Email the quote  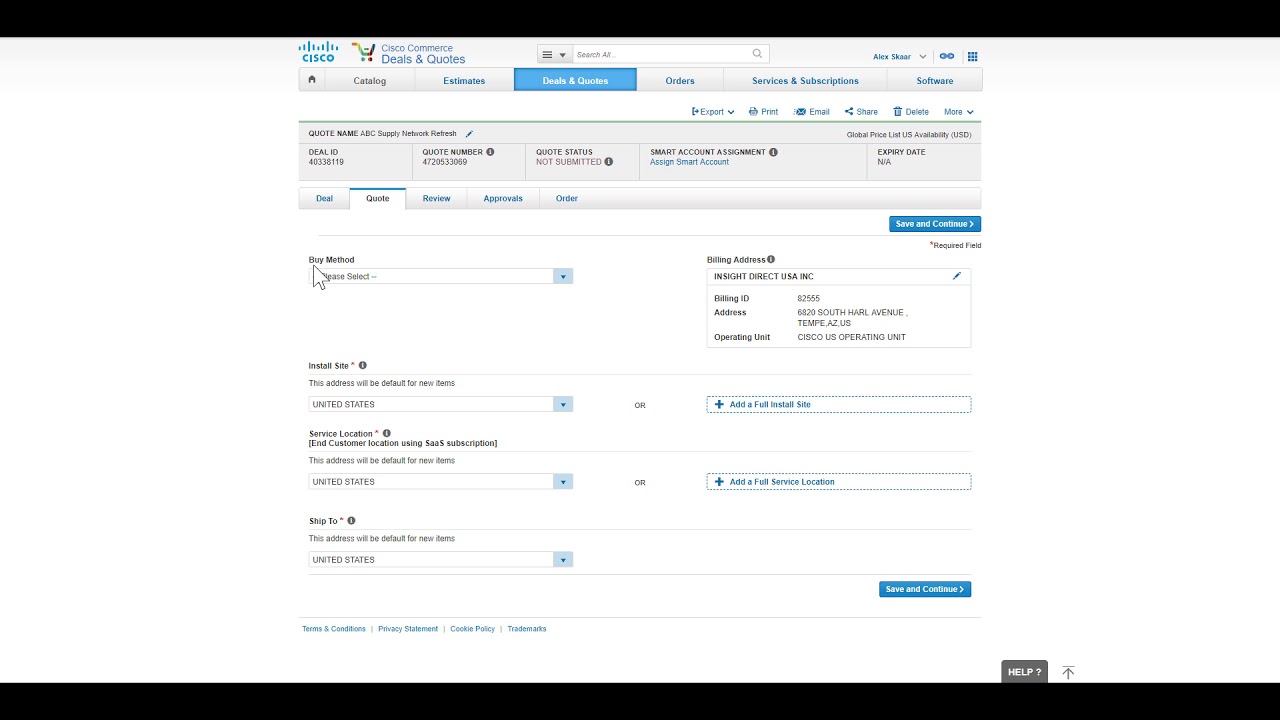tap(812, 112)
